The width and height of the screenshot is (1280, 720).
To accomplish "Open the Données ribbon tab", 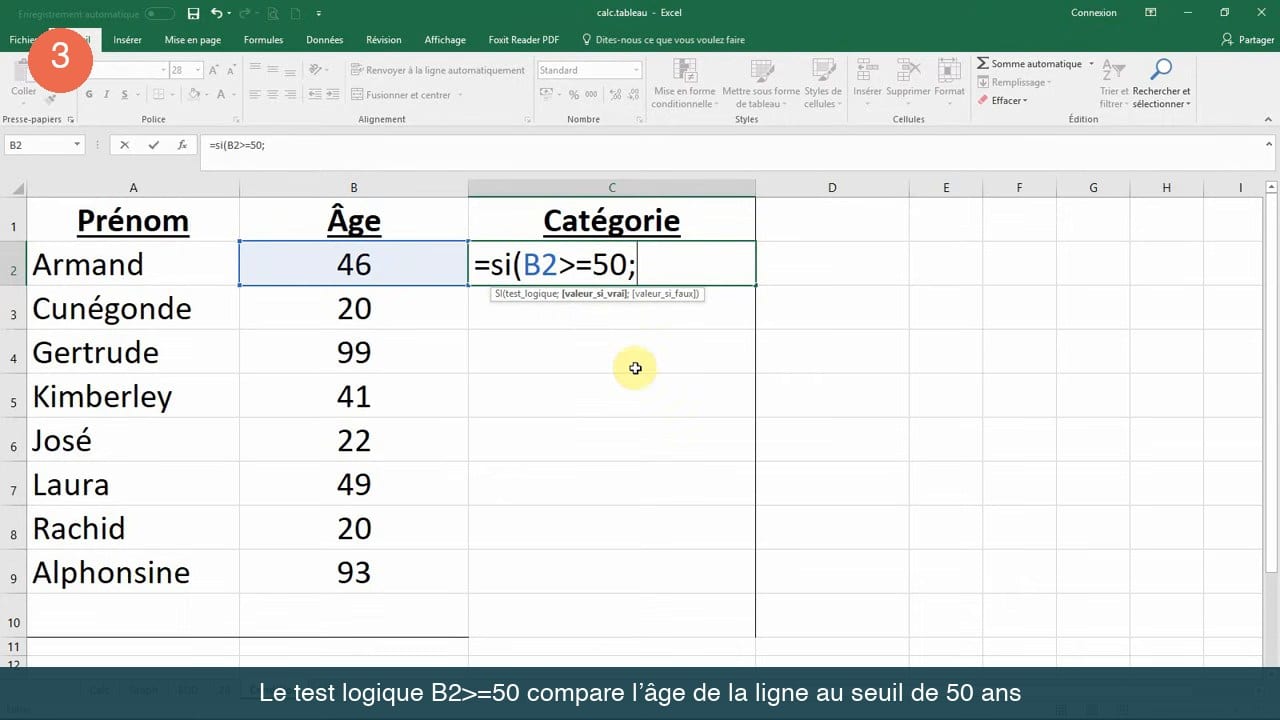I will pos(325,40).
